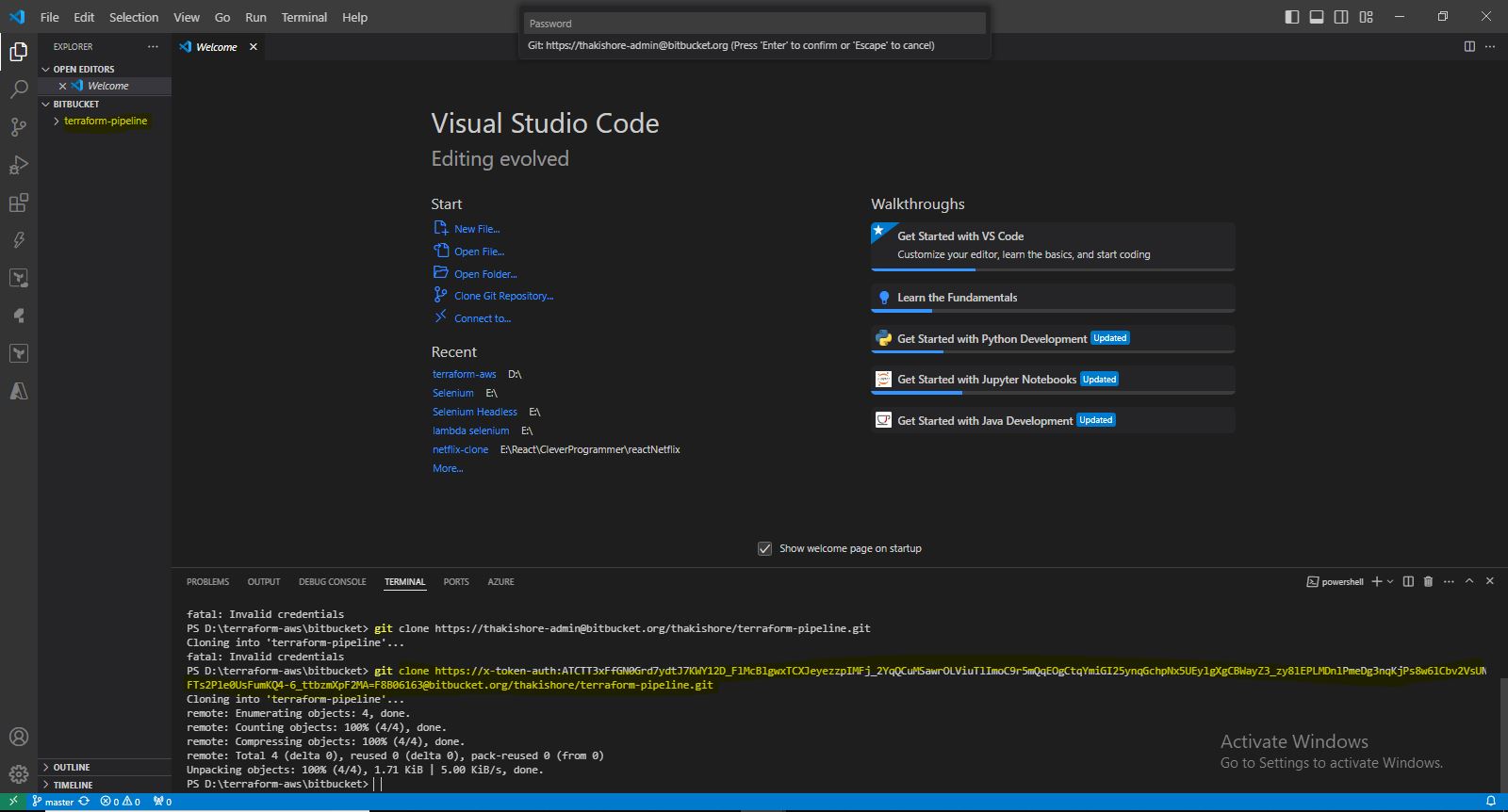Click the Git password input field

click(x=754, y=24)
